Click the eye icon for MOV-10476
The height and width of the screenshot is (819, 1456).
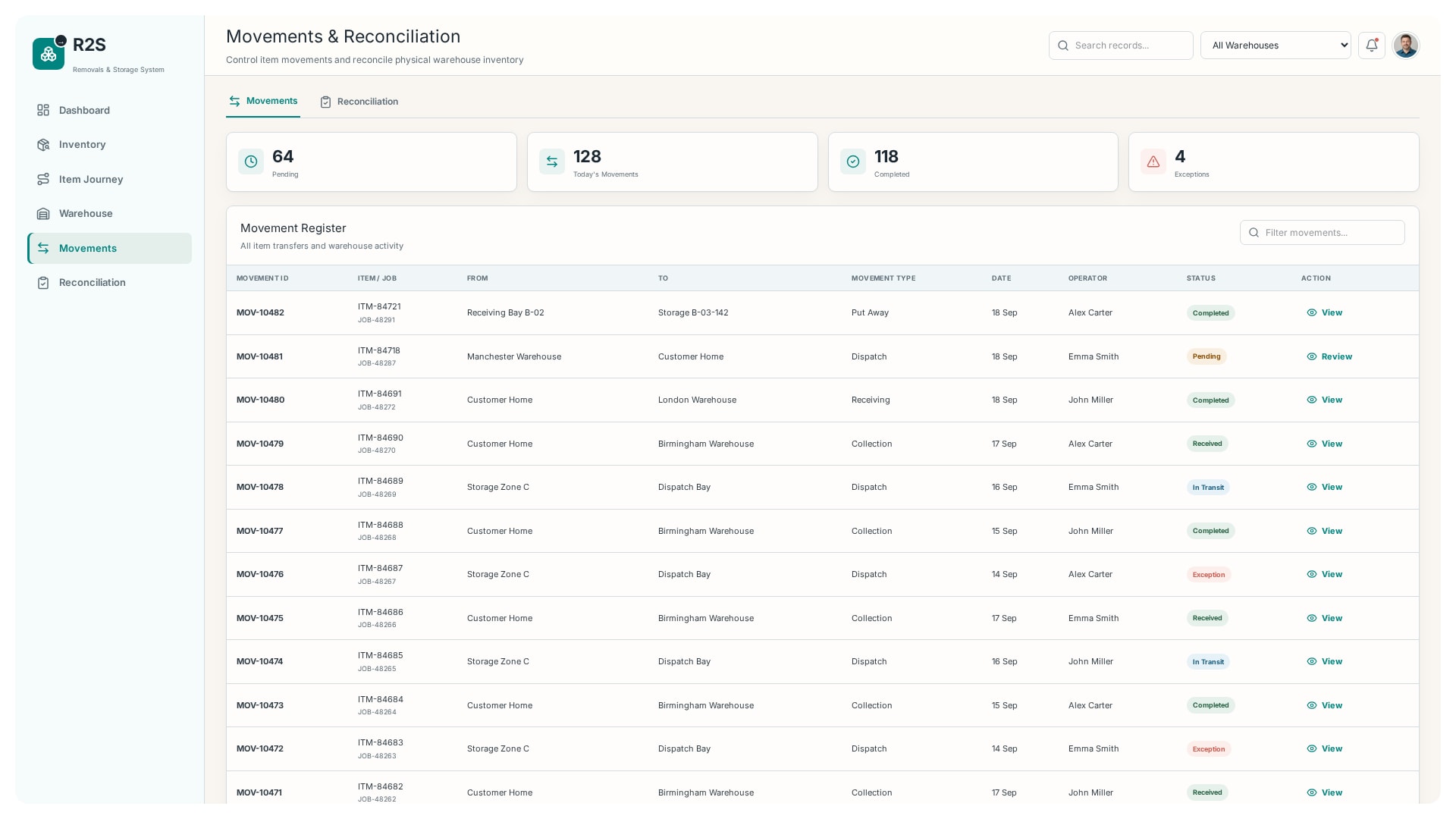pos(1312,574)
